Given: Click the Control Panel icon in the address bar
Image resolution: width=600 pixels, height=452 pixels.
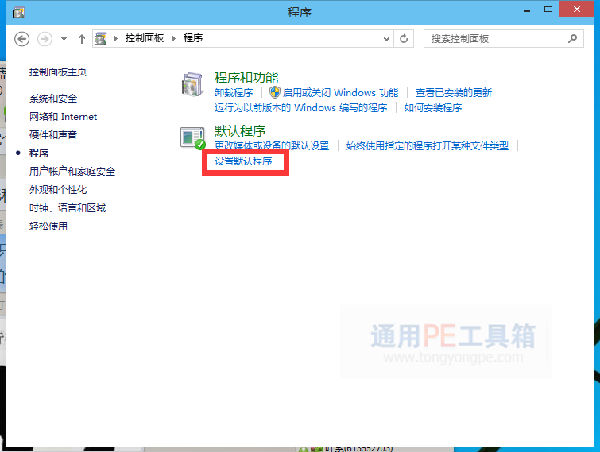Looking at the screenshot, I should 101,38.
